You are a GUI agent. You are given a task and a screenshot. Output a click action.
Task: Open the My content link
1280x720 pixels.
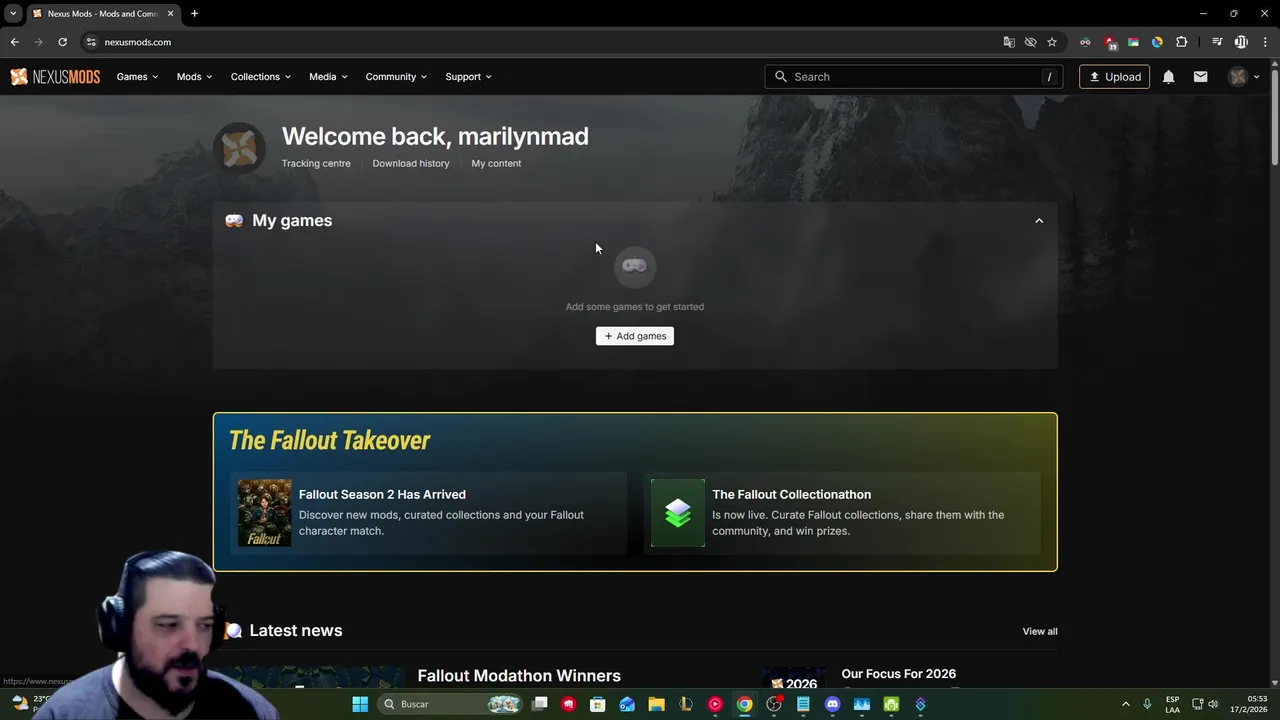tap(496, 163)
